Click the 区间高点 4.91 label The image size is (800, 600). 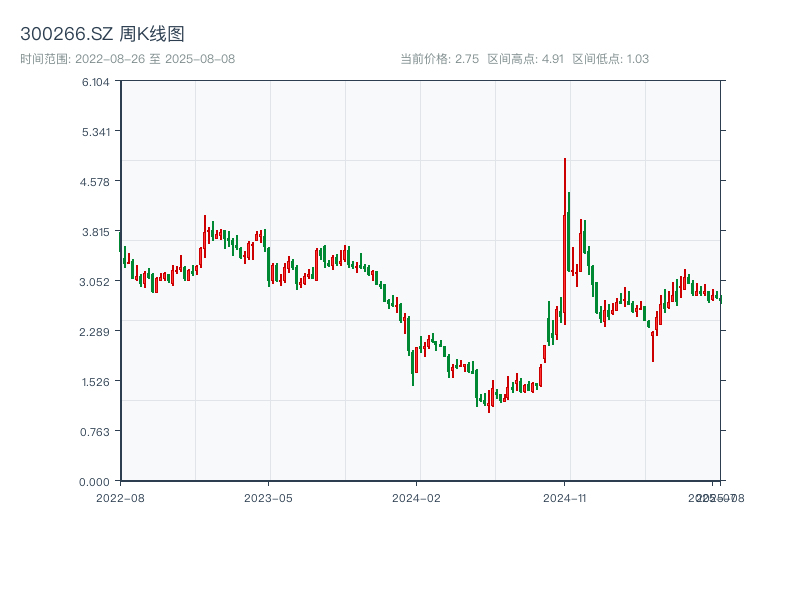pyautogui.click(x=526, y=59)
